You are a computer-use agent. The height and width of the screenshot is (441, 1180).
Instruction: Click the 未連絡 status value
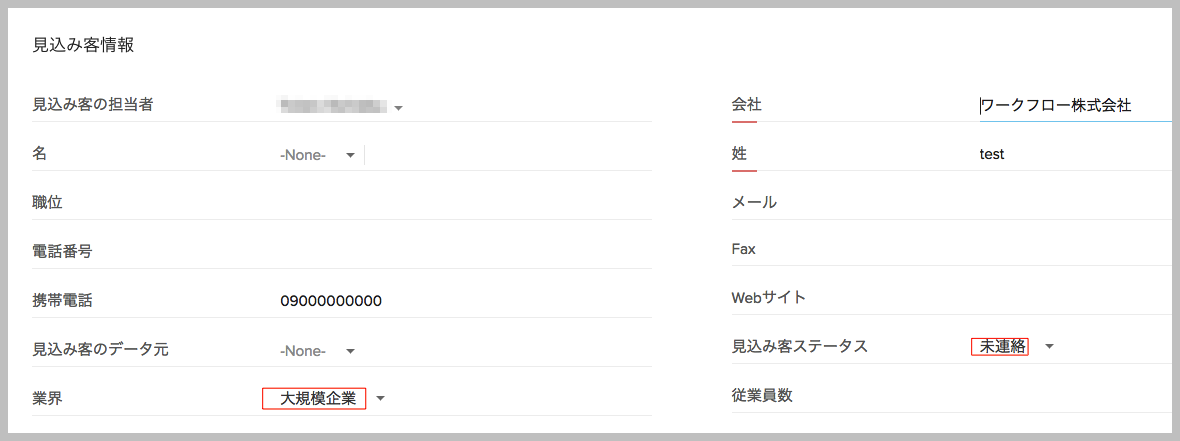coord(1002,346)
